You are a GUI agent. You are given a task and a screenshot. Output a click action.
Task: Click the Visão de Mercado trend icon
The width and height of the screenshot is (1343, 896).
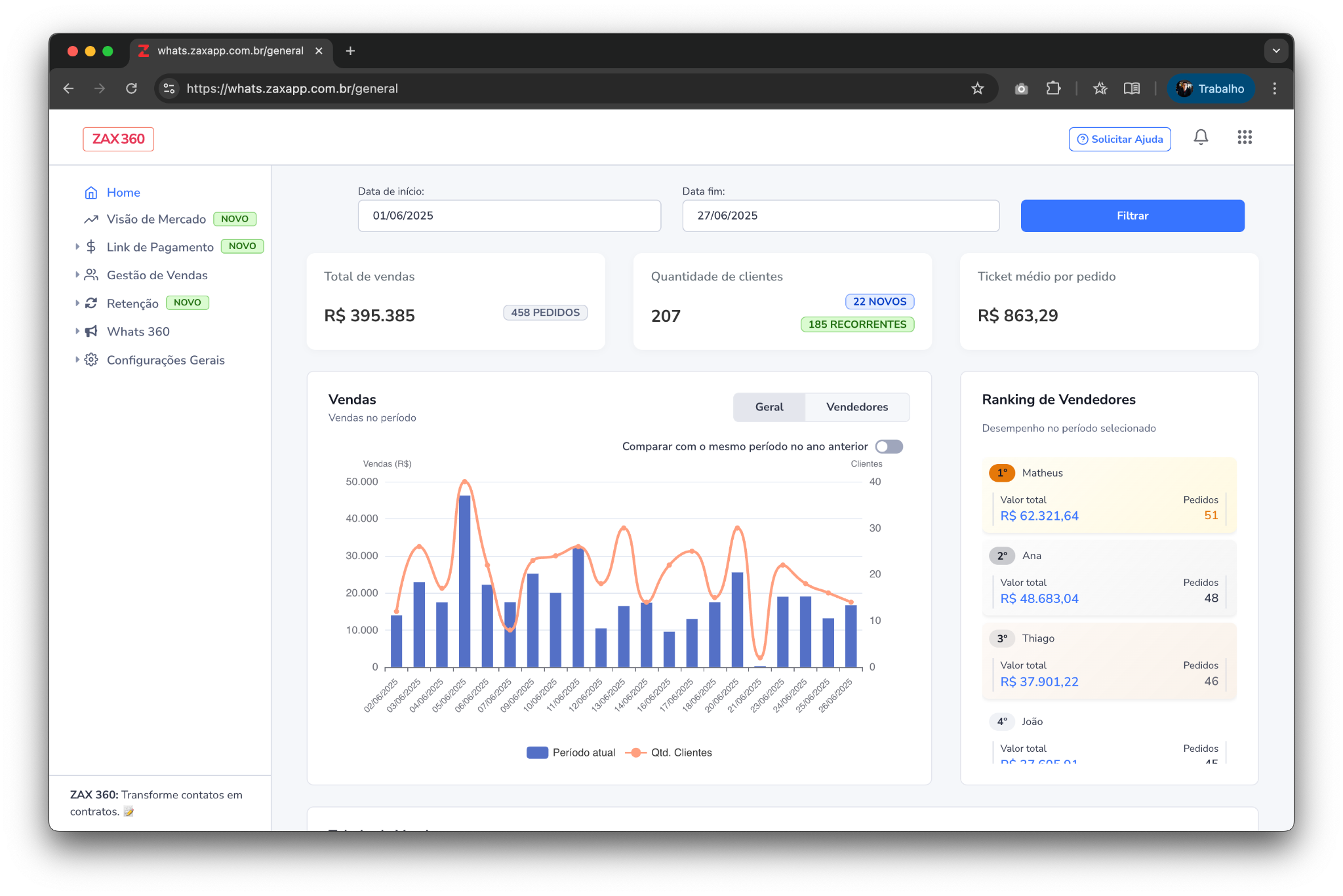coord(91,220)
